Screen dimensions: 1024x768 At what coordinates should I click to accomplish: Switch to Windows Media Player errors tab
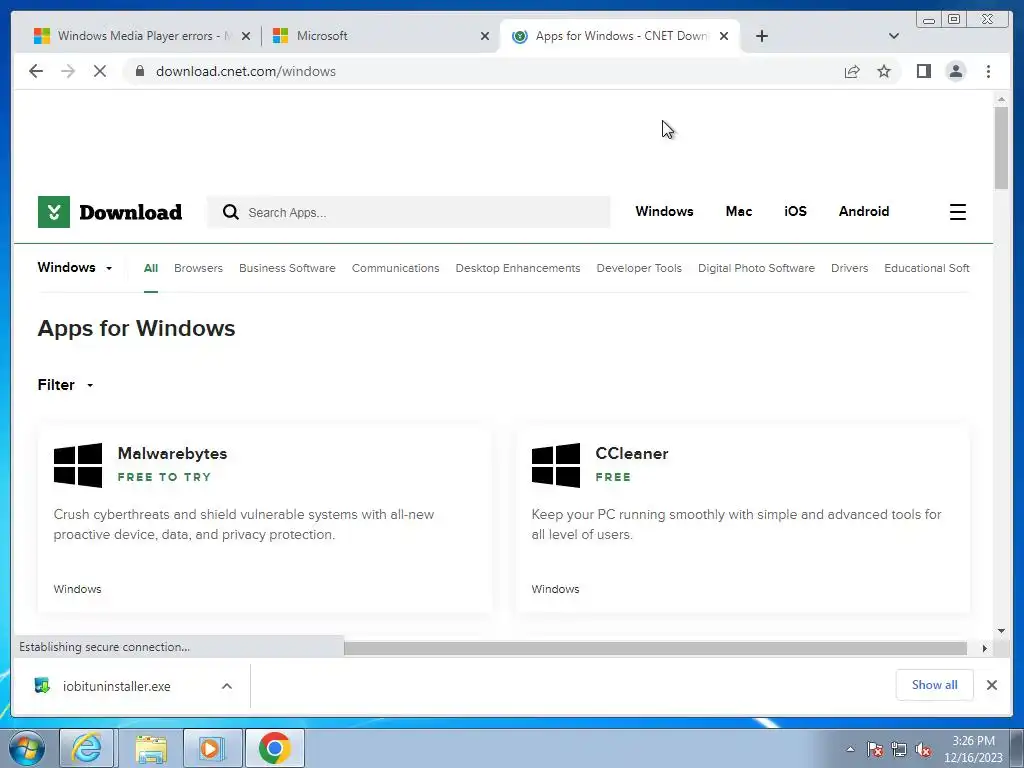142,36
